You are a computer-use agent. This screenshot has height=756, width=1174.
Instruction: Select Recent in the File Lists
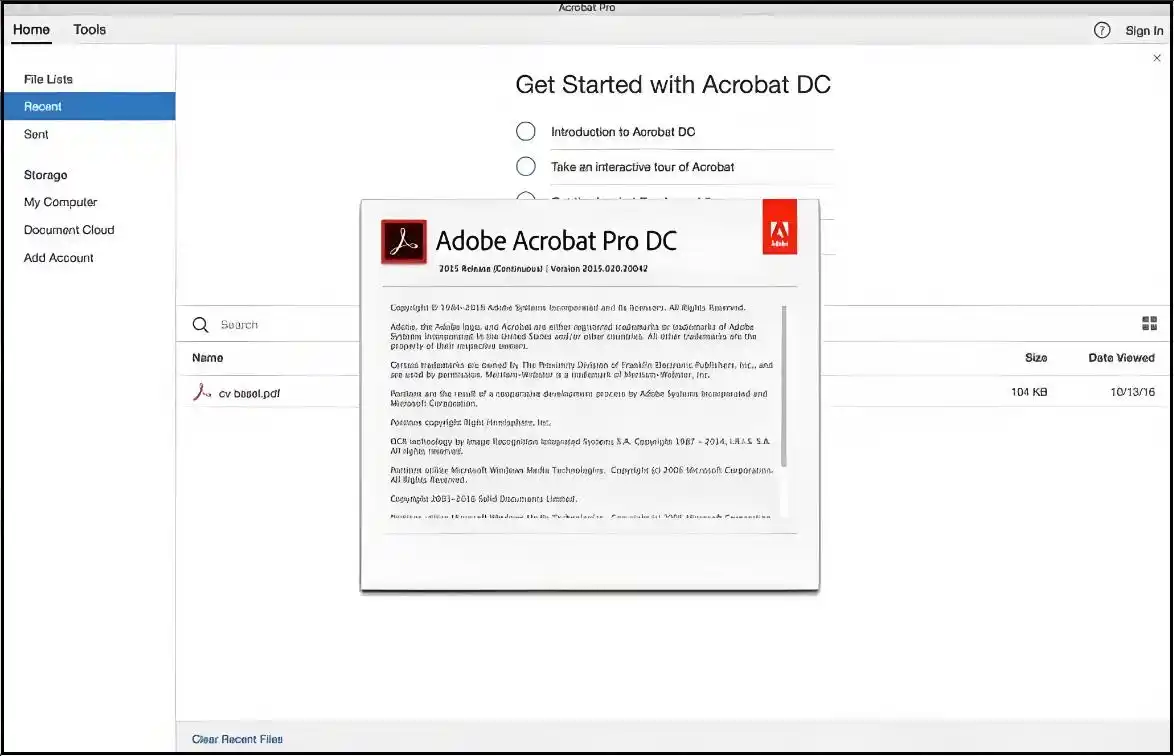[88, 106]
